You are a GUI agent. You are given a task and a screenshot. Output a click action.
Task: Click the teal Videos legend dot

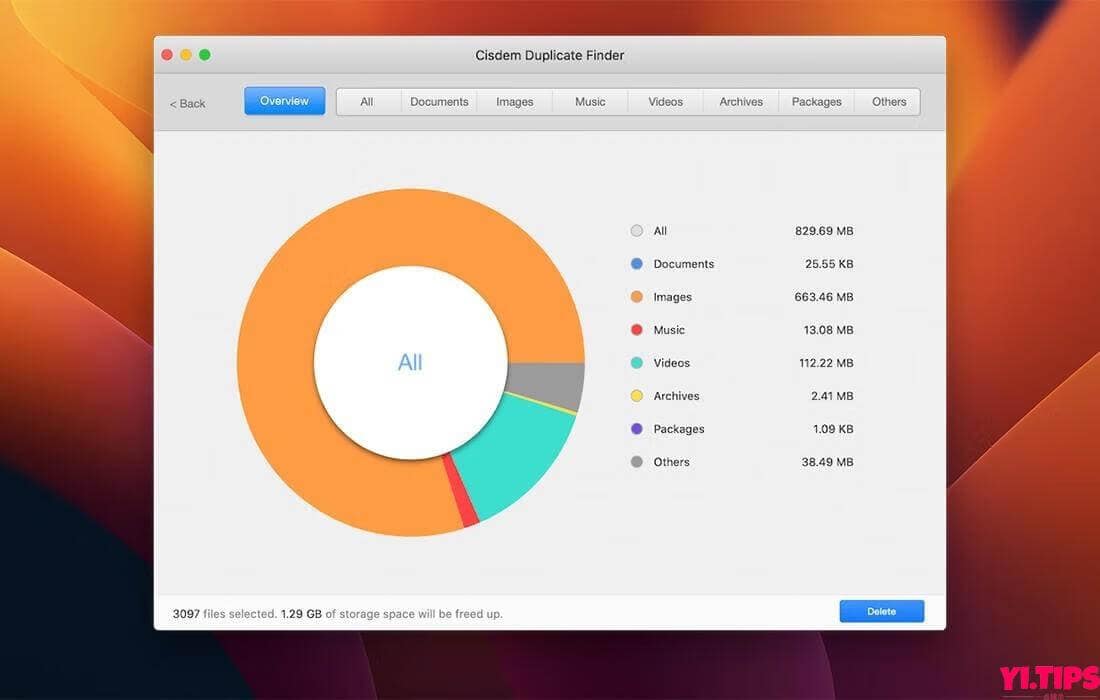[x=636, y=362]
